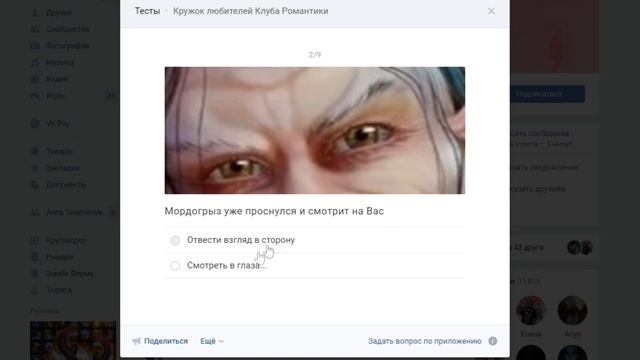Viewport: 640px width, 360px height.
Task: Open the 'Кружок любителей Клуба Романтики' community link
Action: 250,11
